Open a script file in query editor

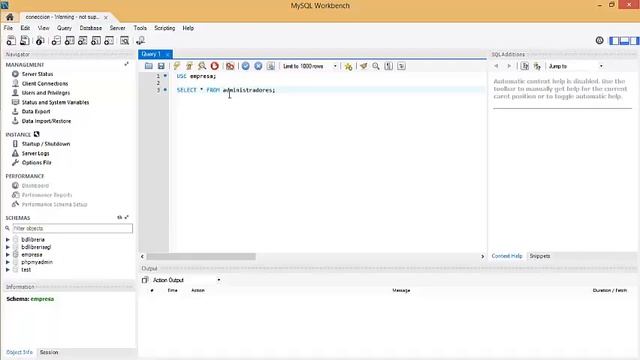149,66
